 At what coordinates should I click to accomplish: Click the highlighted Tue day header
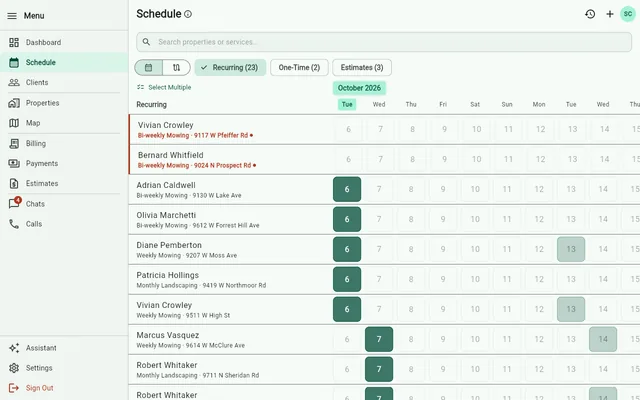click(x=347, y=104)
